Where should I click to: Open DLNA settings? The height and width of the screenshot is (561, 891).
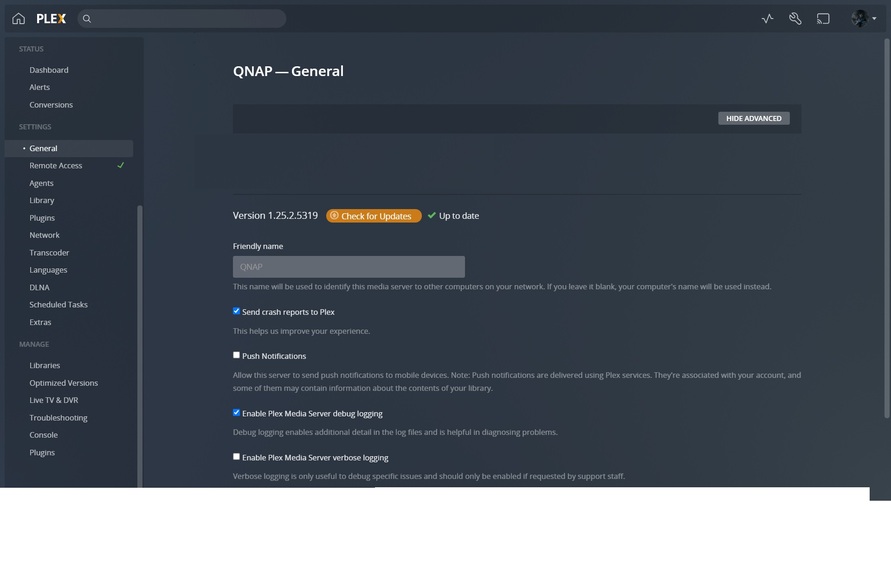[39, 287]
